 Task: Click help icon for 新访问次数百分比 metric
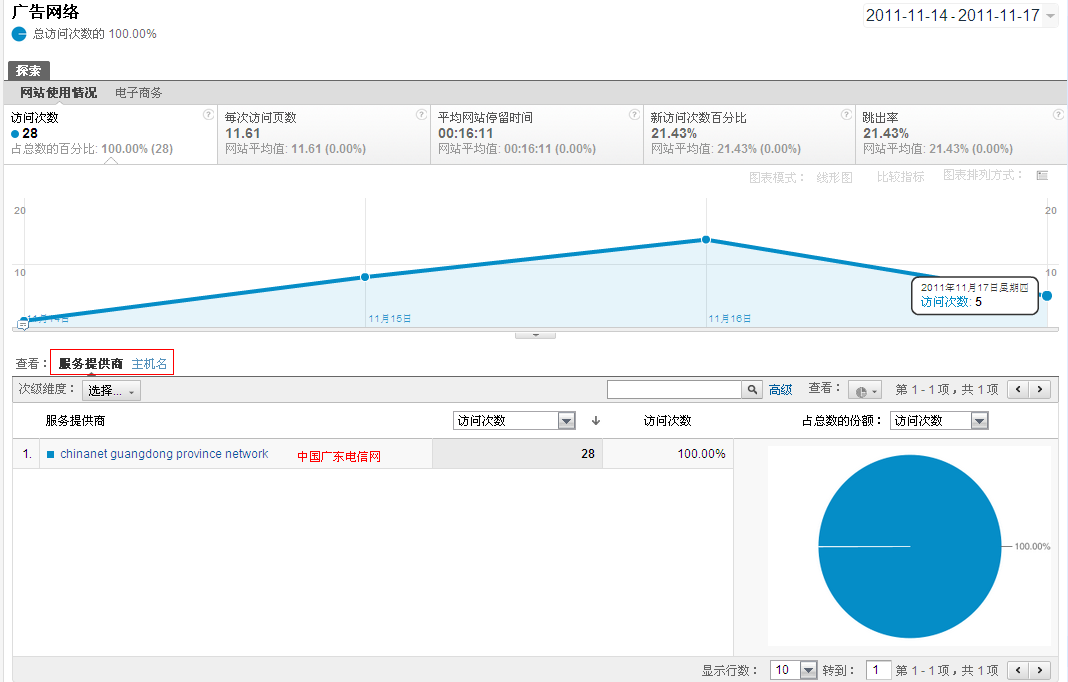846,114
